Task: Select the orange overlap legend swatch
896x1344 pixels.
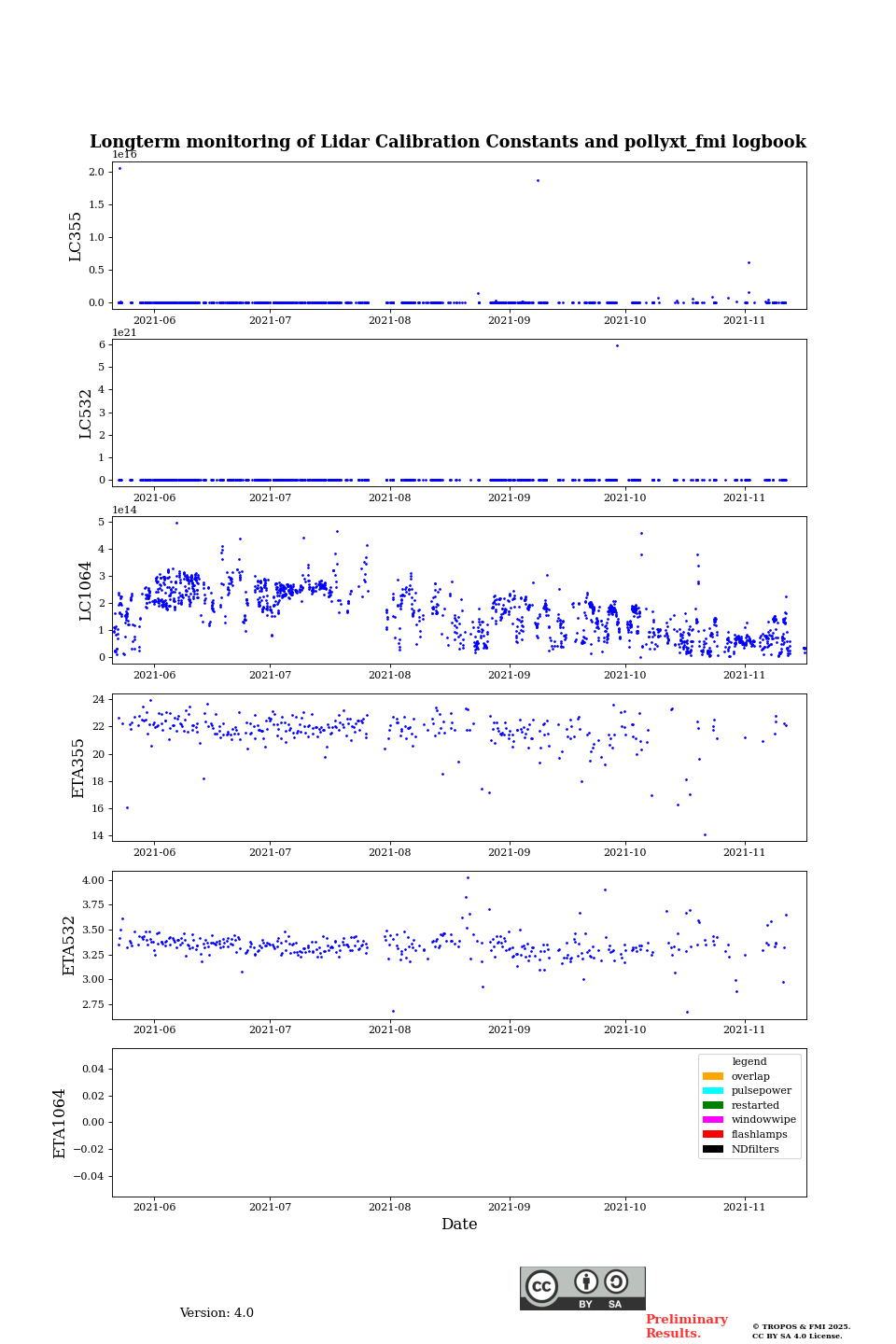Action: tap(713, 1076)
